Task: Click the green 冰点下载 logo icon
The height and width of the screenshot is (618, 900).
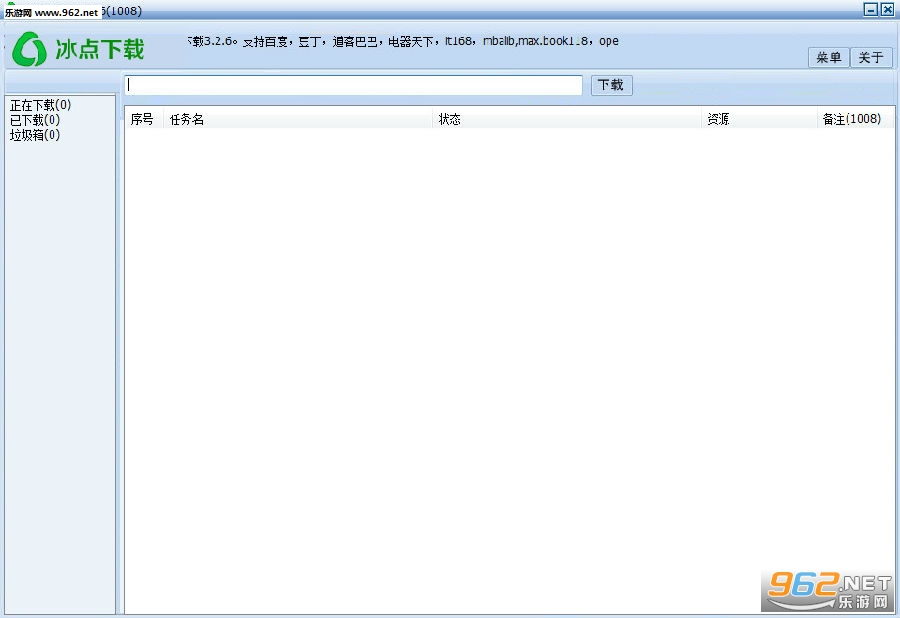Action: 29,49
